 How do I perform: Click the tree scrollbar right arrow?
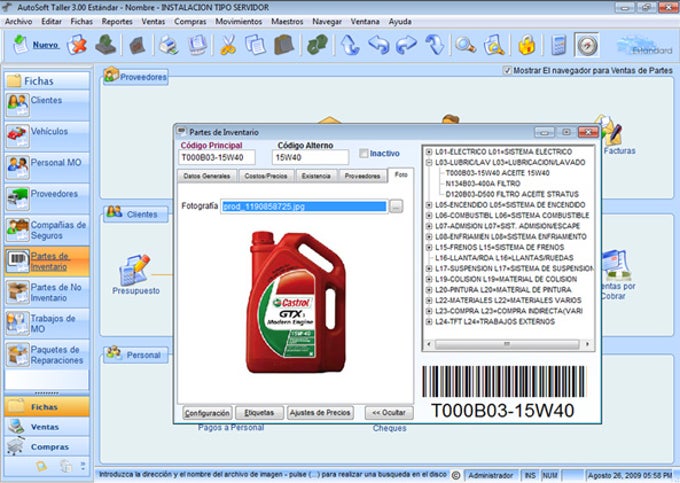(x=587, y=344)
